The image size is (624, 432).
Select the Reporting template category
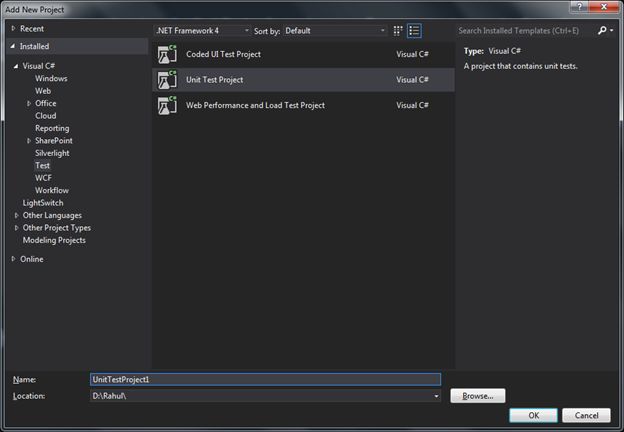coord(52,128)
